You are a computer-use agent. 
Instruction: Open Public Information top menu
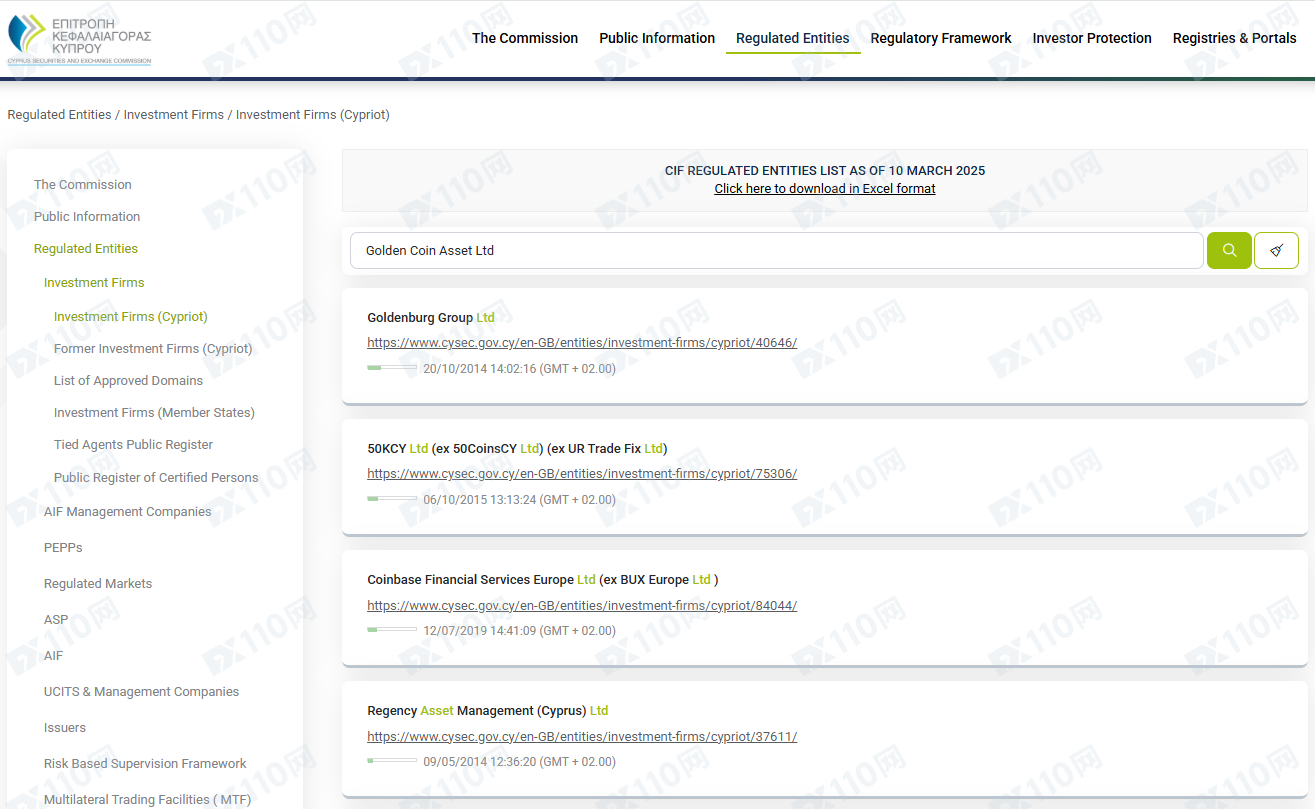[x=657, y=38]
